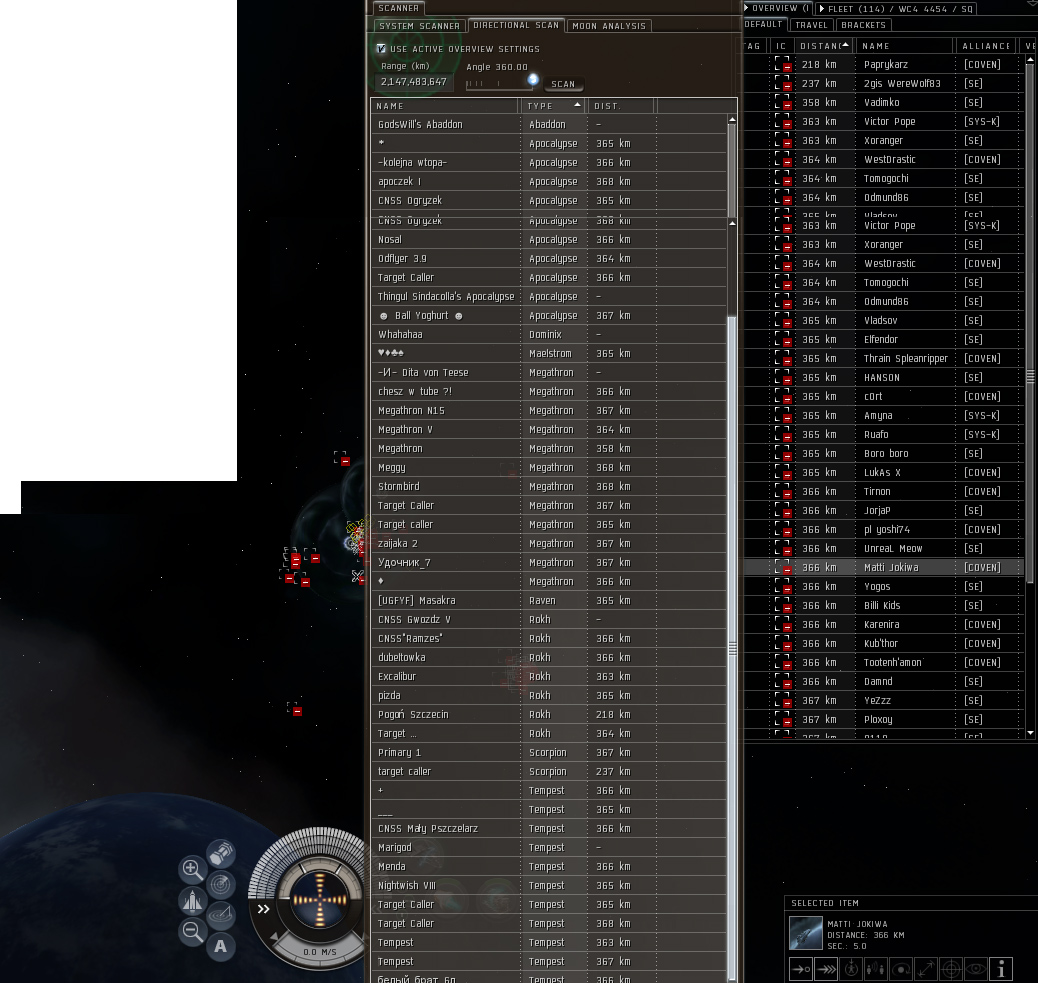
Task: Start conversation icon in Selected Item
Action: click(876, 969)
